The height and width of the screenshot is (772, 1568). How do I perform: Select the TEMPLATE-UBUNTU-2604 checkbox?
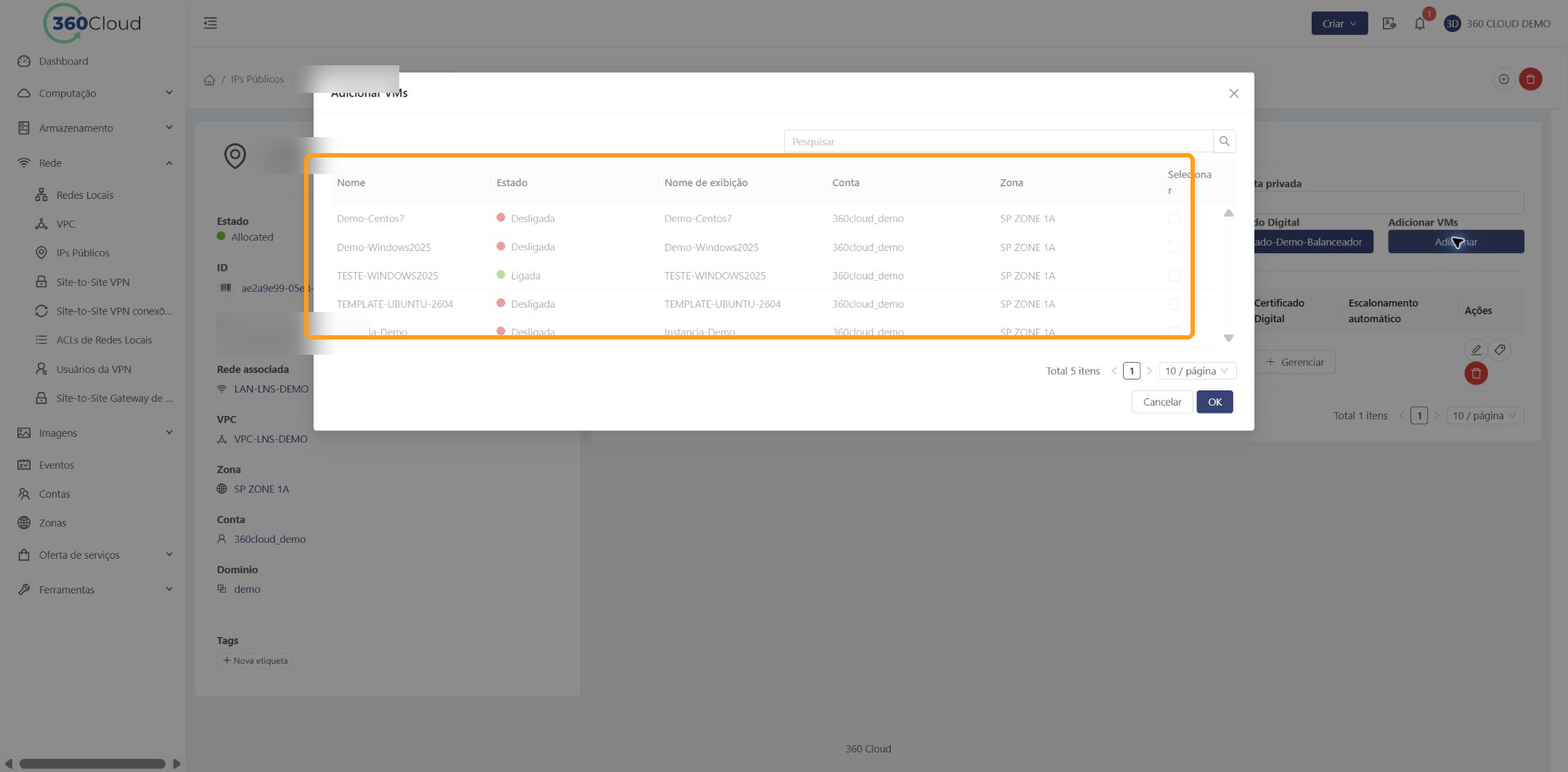click(1174, 304)
